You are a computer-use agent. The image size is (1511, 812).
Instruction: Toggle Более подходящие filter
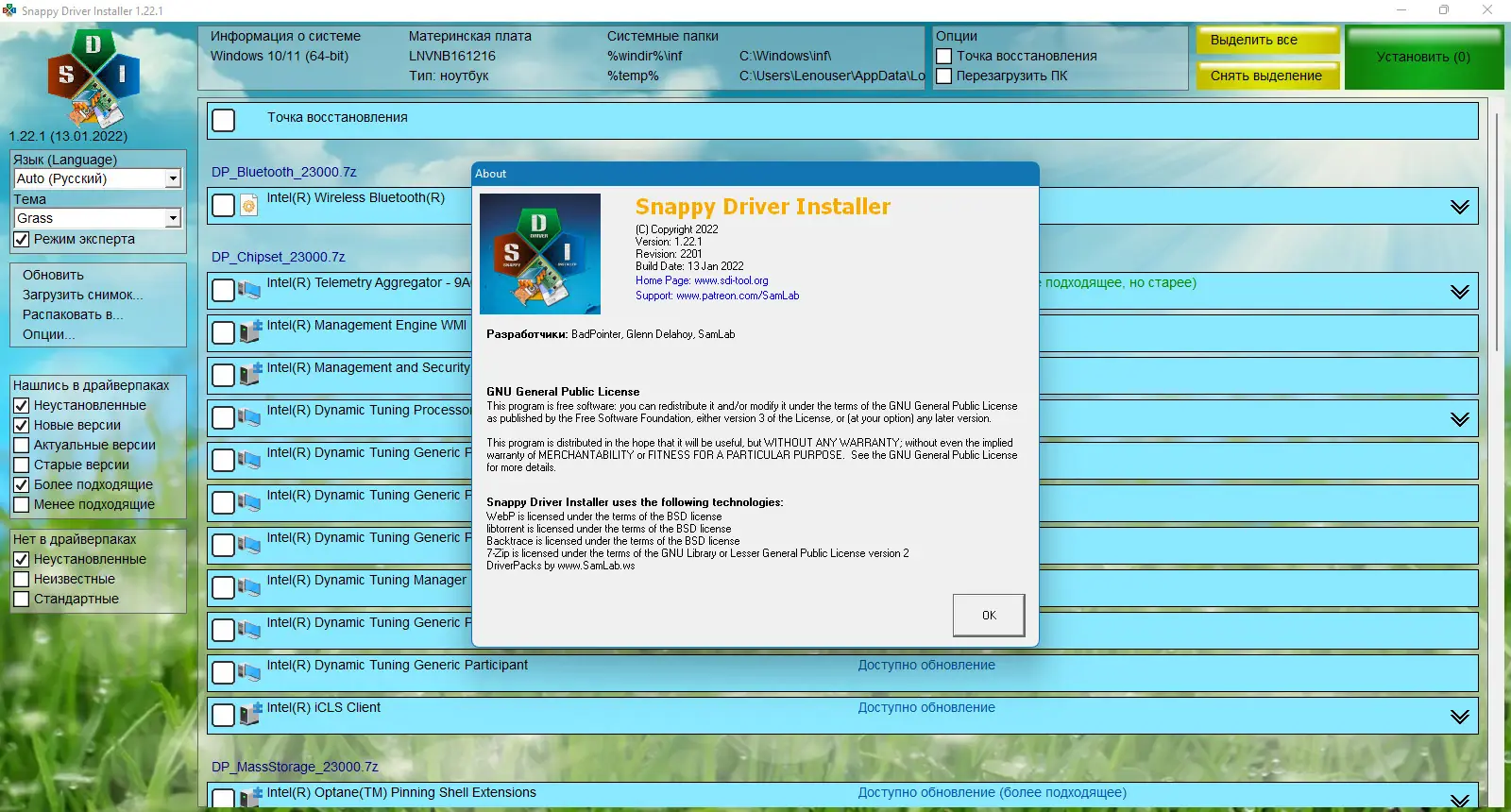click(x=21, y=484)
